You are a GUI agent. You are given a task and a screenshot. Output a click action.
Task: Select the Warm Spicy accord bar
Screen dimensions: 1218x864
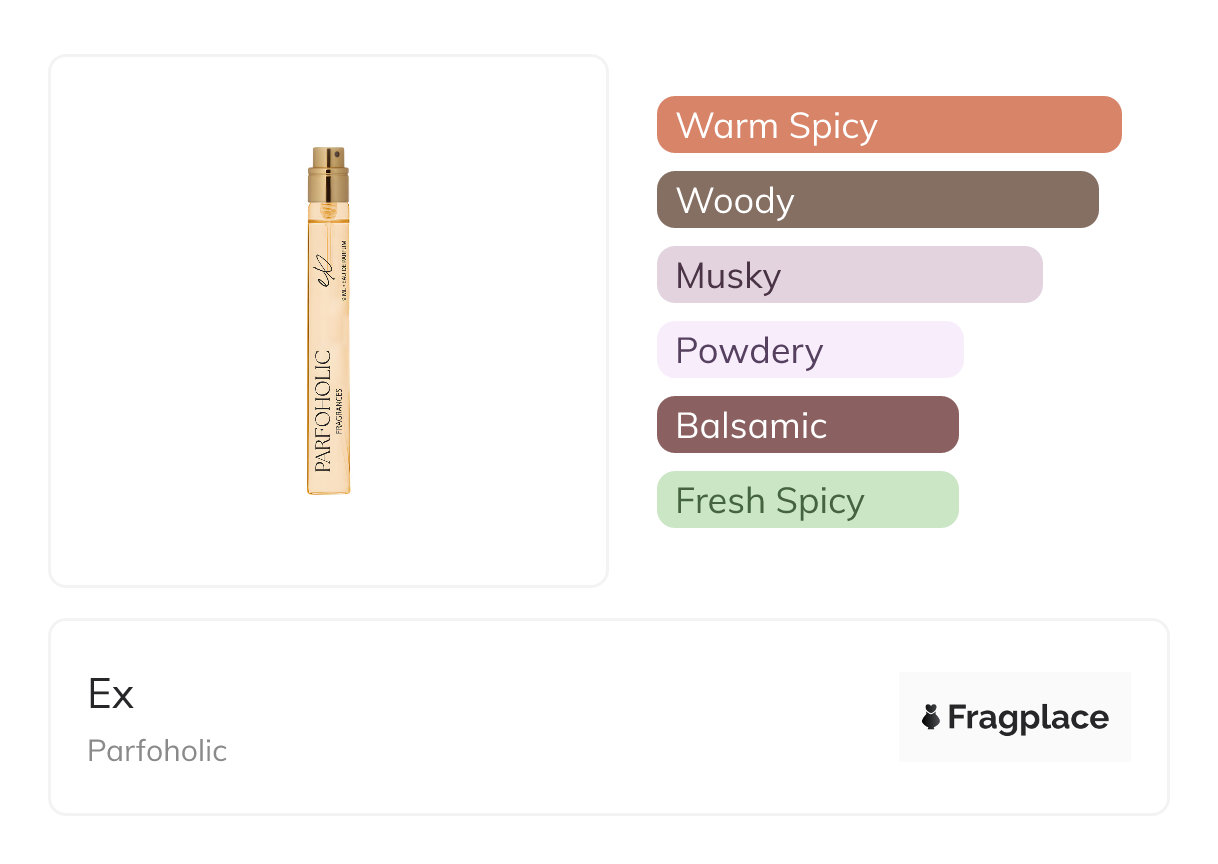pos(888,125)
